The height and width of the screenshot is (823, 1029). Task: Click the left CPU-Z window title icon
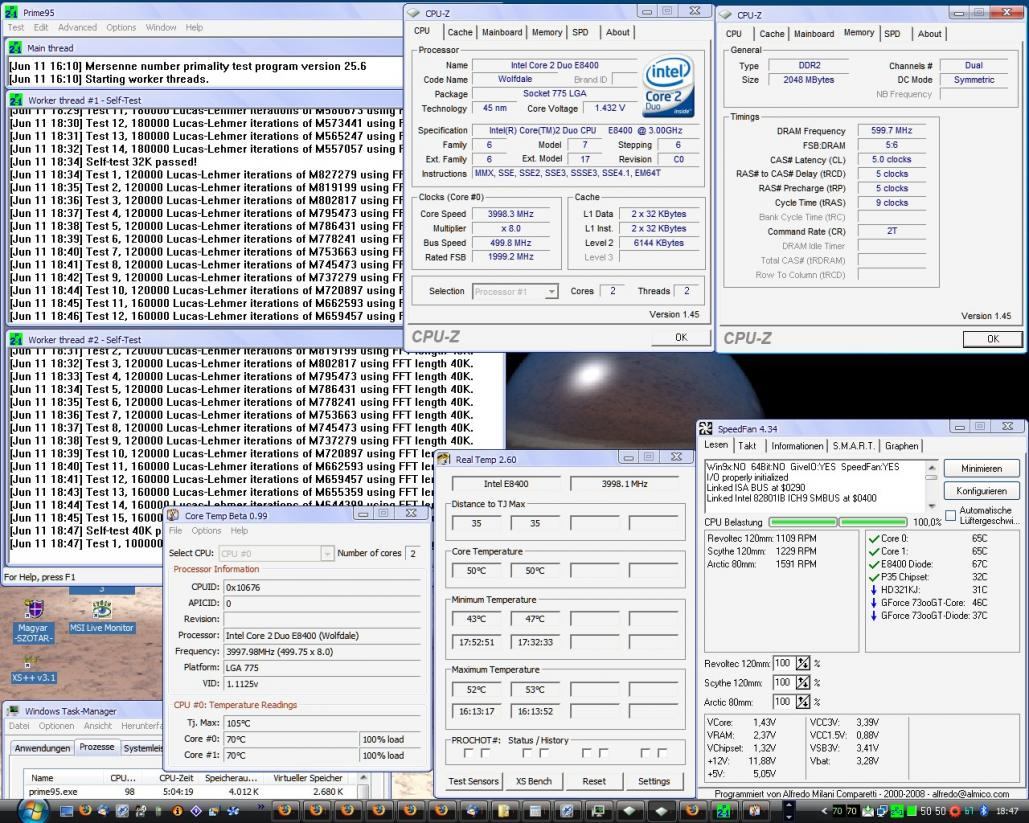click(413, 13)
